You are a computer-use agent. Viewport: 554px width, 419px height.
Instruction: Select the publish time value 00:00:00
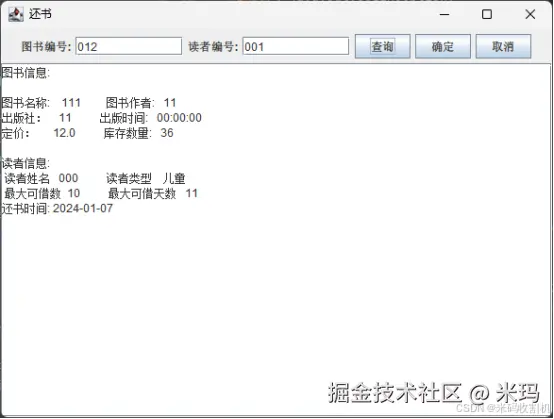[x=179, y=118]
